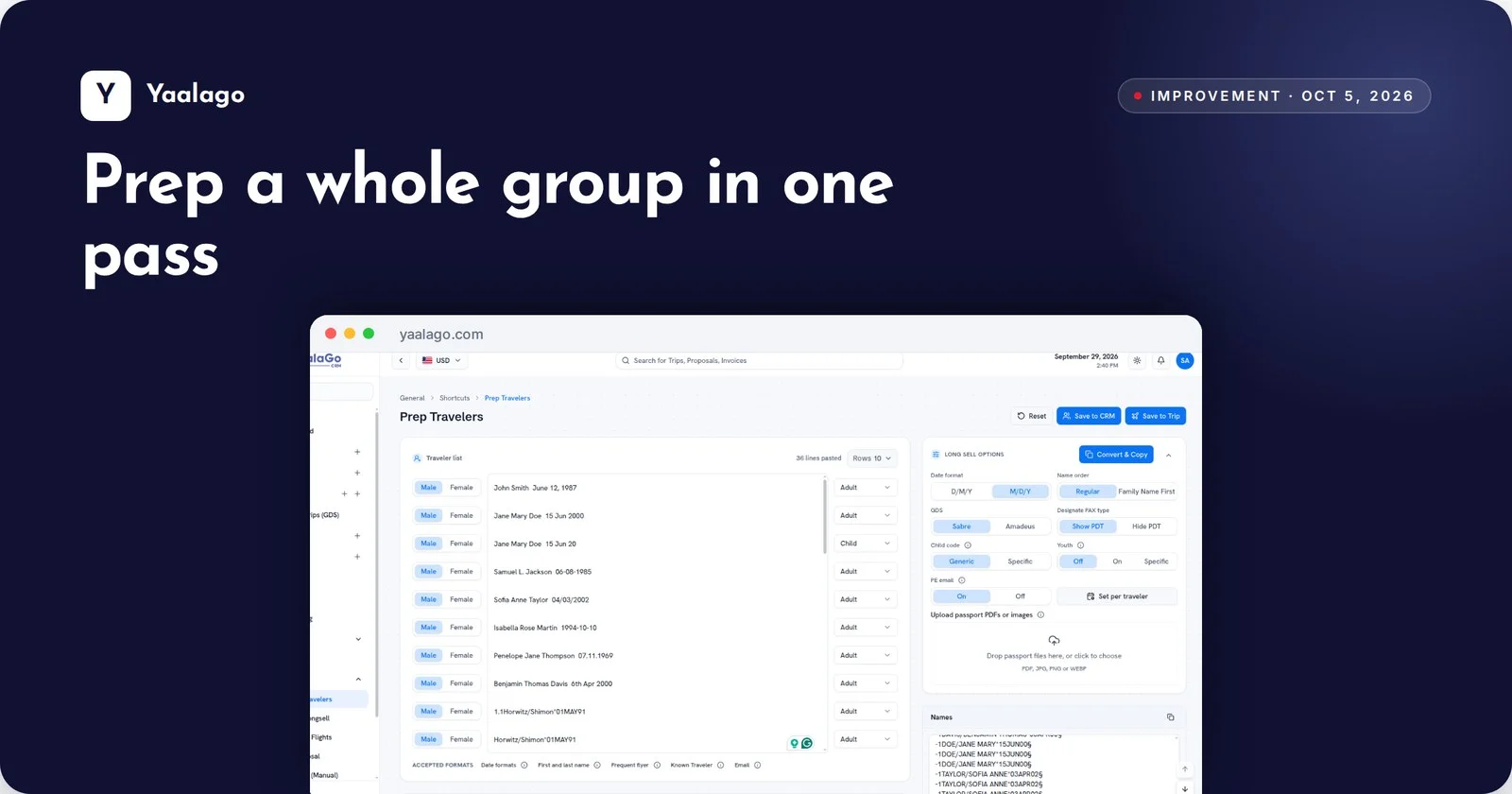This screenshot has width=1512, height=794.
Task: Click the Frequent flyer info icon
Action: [x=657, y=766]
